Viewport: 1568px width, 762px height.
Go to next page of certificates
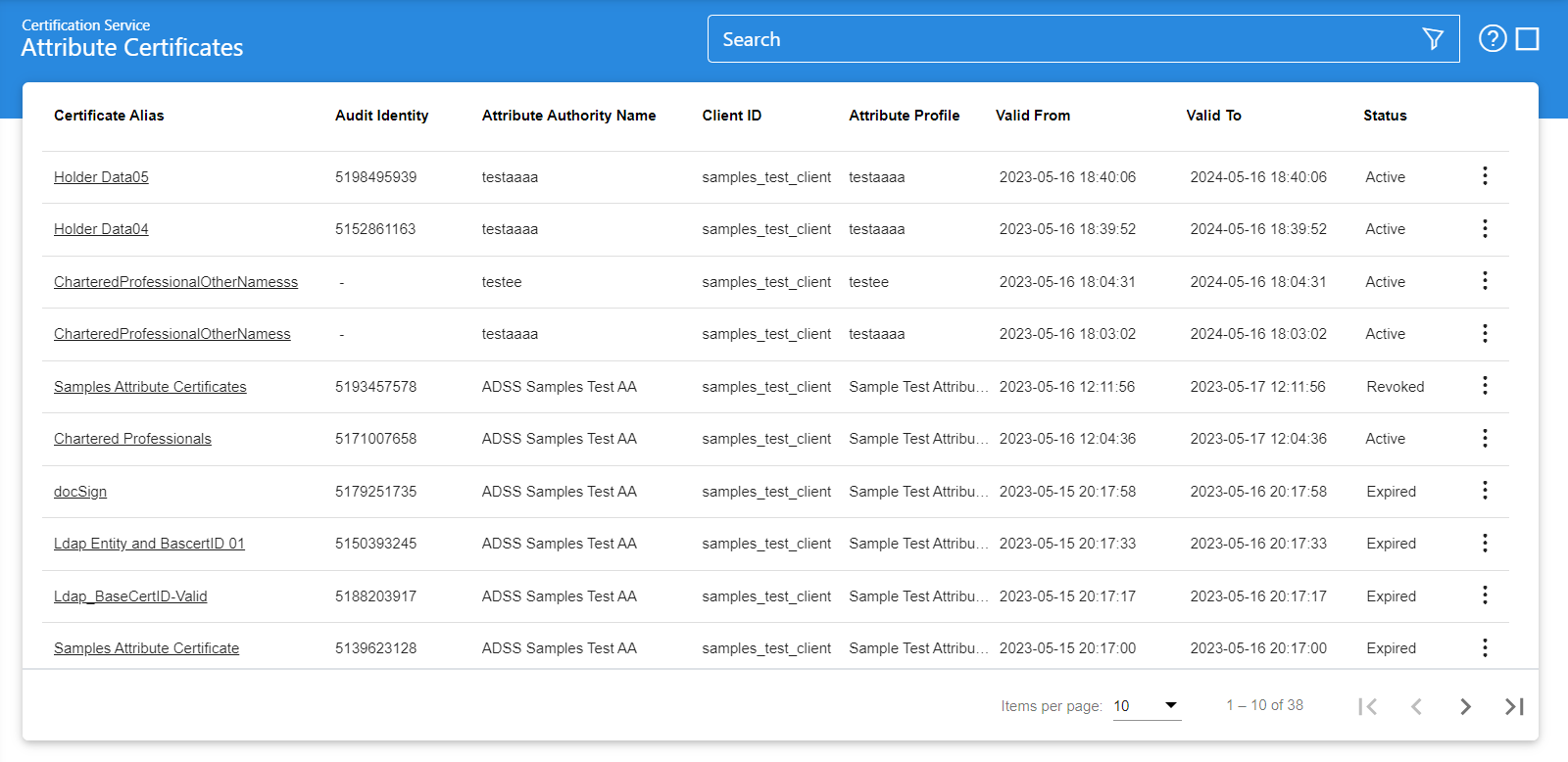pyautogui.click(x=1465, y=706)
